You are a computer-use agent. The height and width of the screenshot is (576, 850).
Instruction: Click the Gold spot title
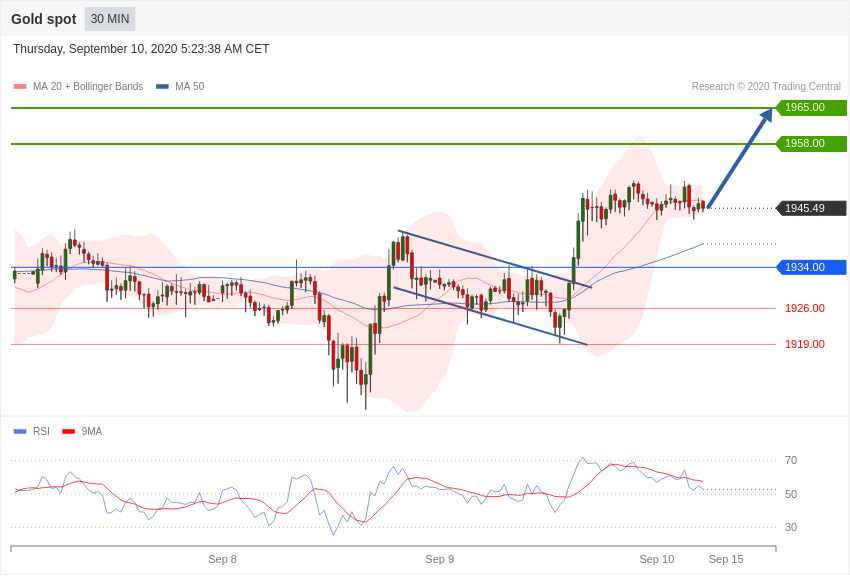click(44, 19)
